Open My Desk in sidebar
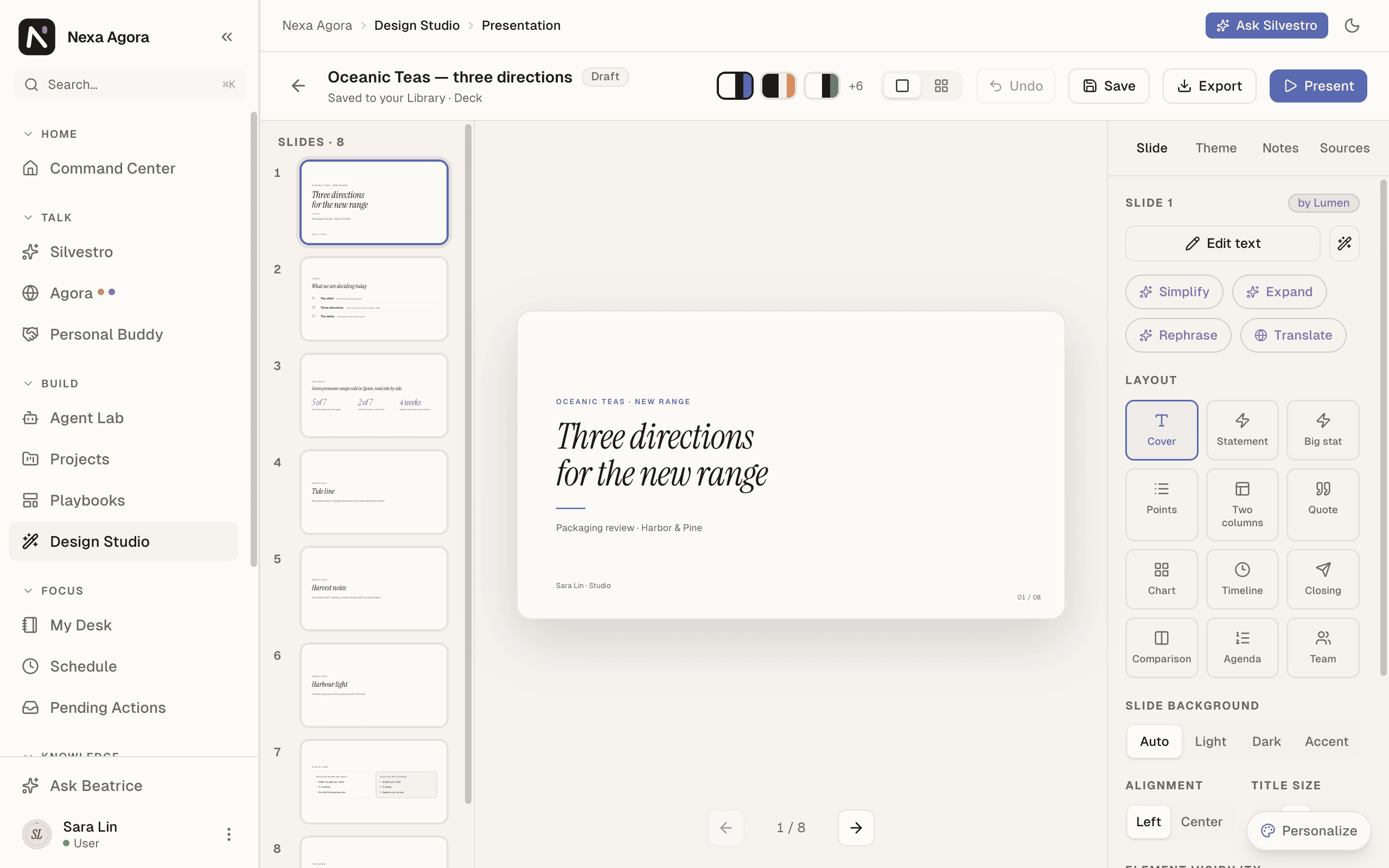 coord(124,625)
